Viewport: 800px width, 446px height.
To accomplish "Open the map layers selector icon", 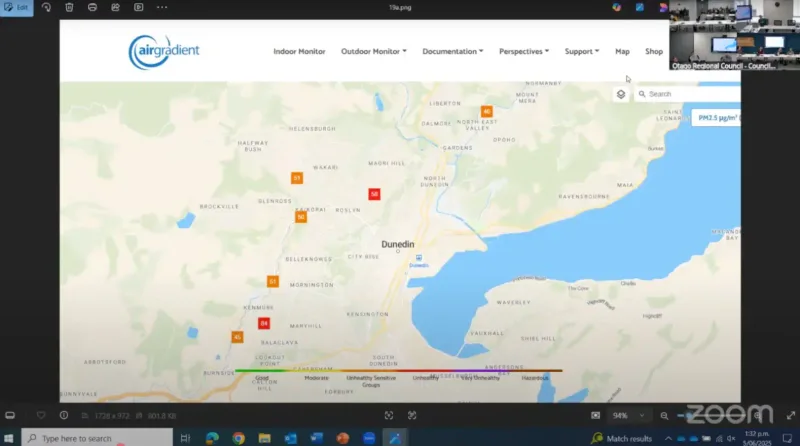I will tap(621, 94).
